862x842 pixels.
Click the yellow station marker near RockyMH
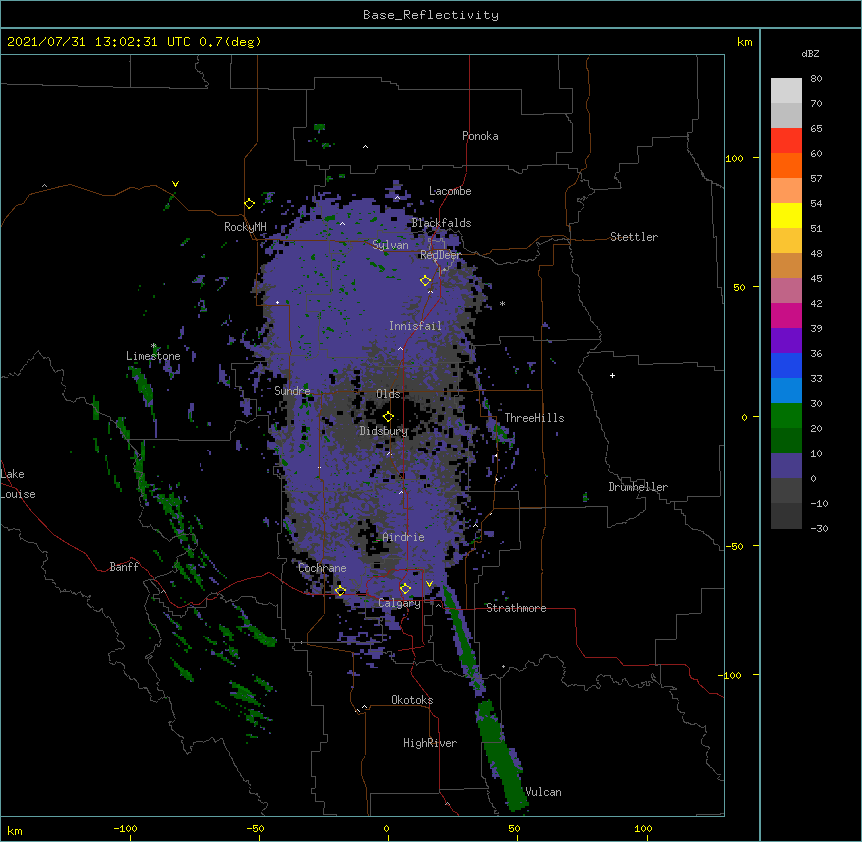pyautogui.click(x=249, y=203)
